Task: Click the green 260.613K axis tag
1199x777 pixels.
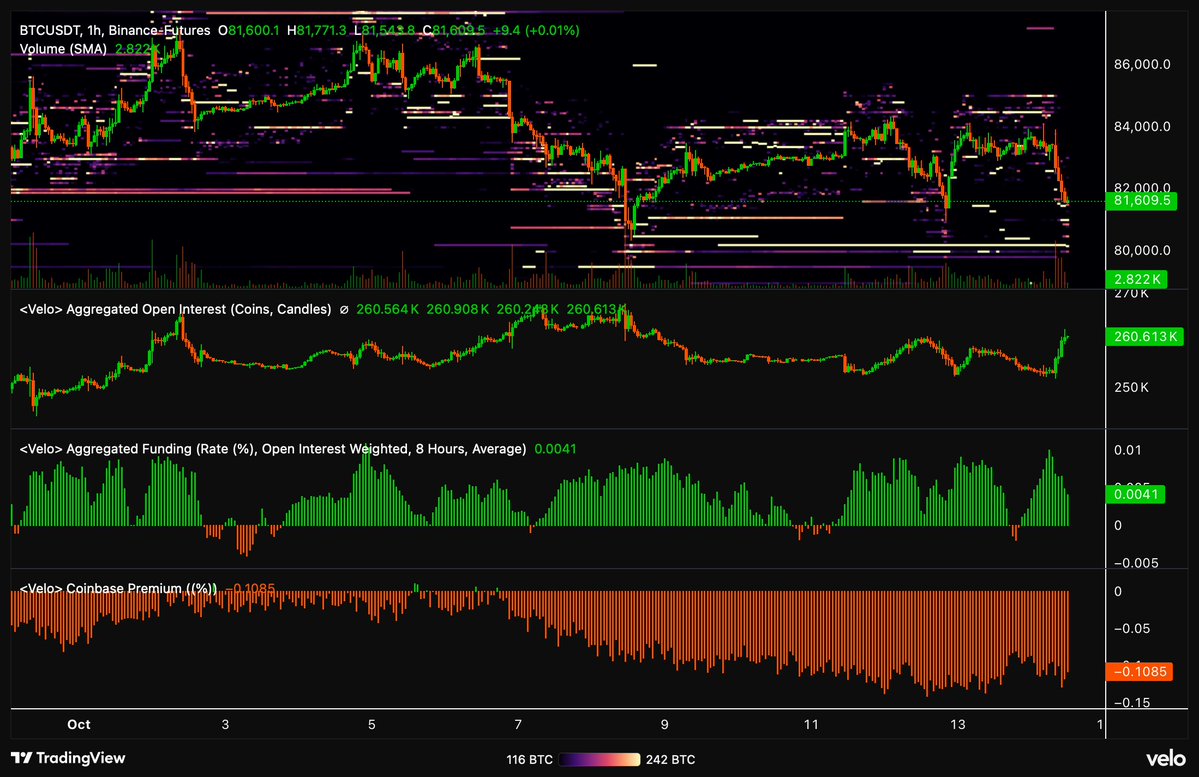Action: (x=1145, y=336)
